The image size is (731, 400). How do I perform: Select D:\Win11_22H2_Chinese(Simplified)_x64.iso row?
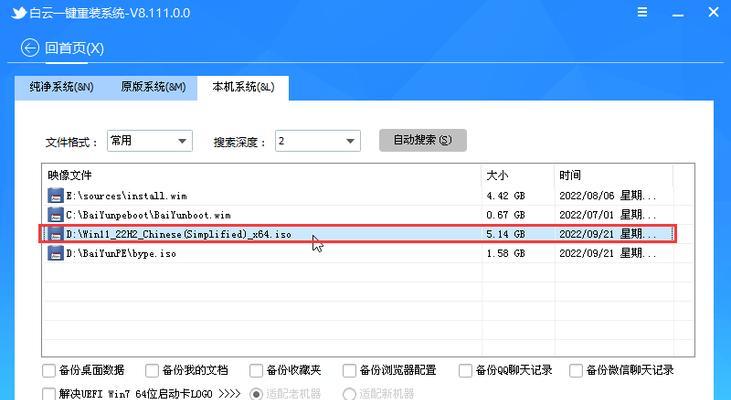pyautogui.click(x=357, y=234)
